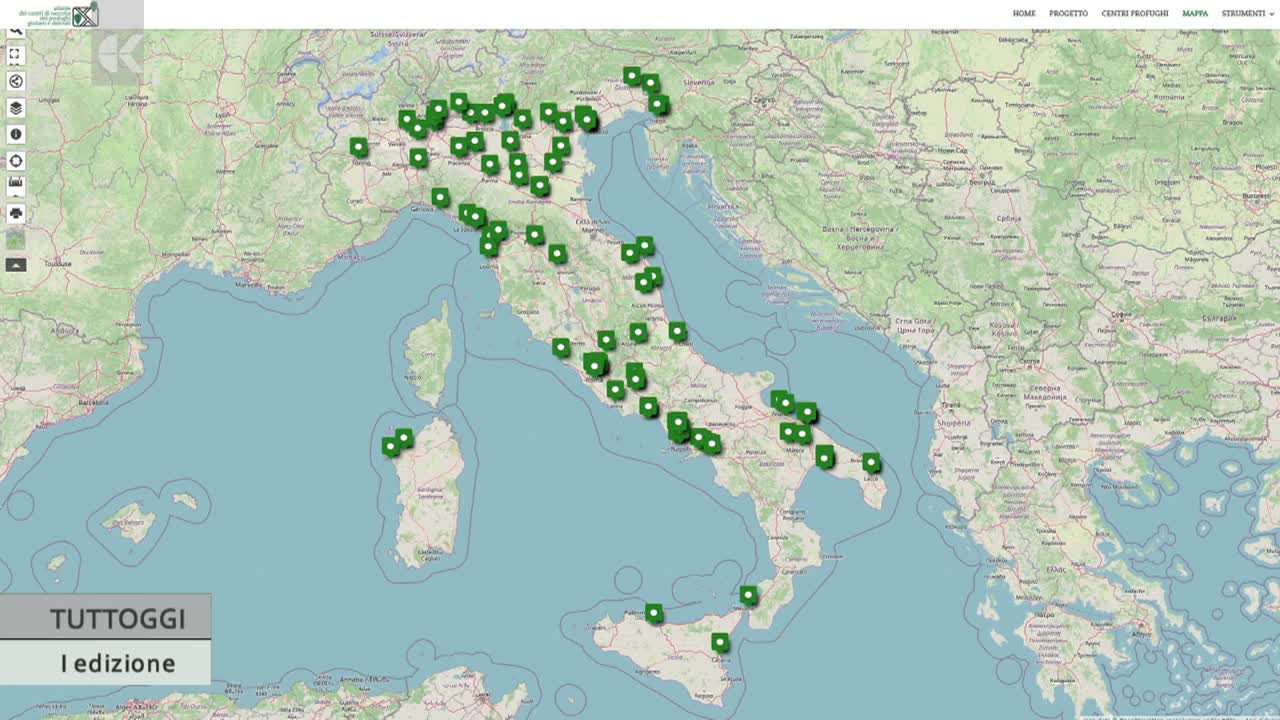Select the MAPPA navigation item
Image resolution: width=1280 pixels, height=720 pixels.
click(1194, 14)
